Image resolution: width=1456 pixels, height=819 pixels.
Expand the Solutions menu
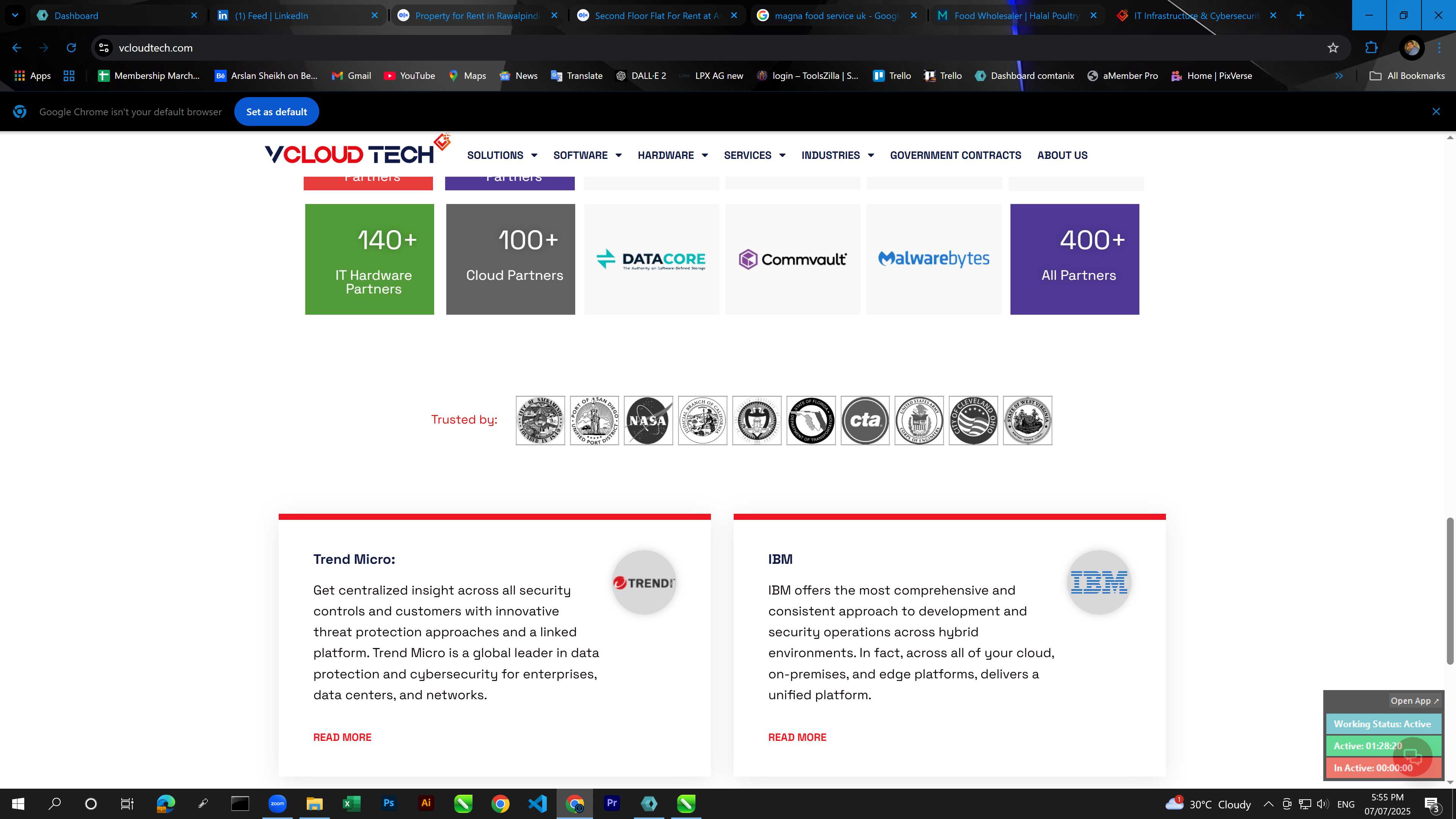(x=502, y=155)
